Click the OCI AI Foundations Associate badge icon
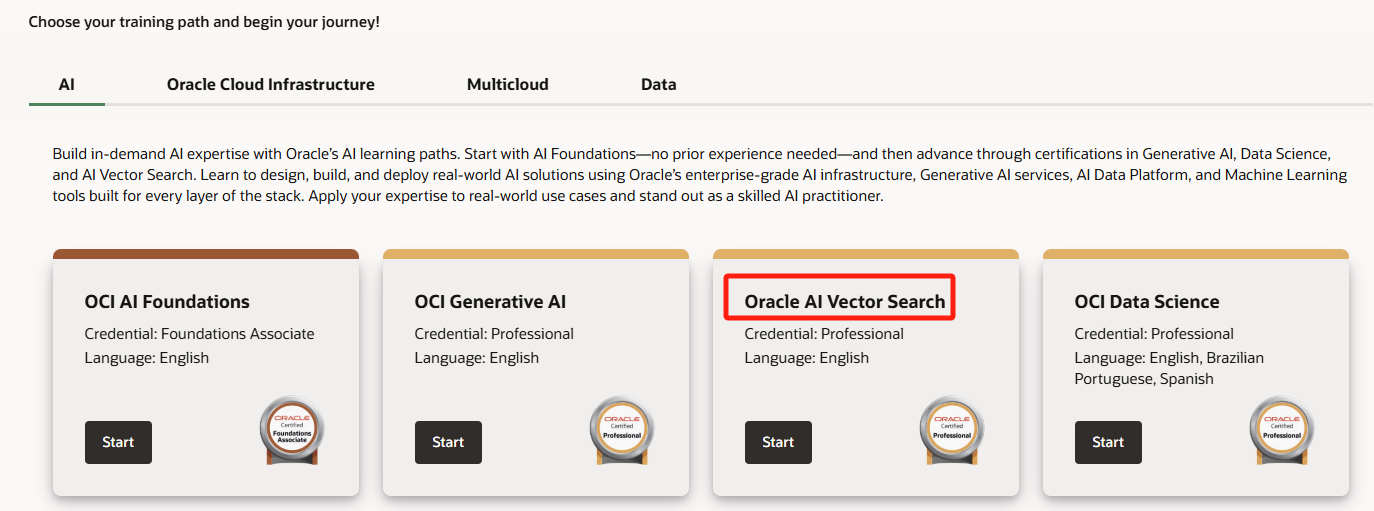 tap(292, 430)
